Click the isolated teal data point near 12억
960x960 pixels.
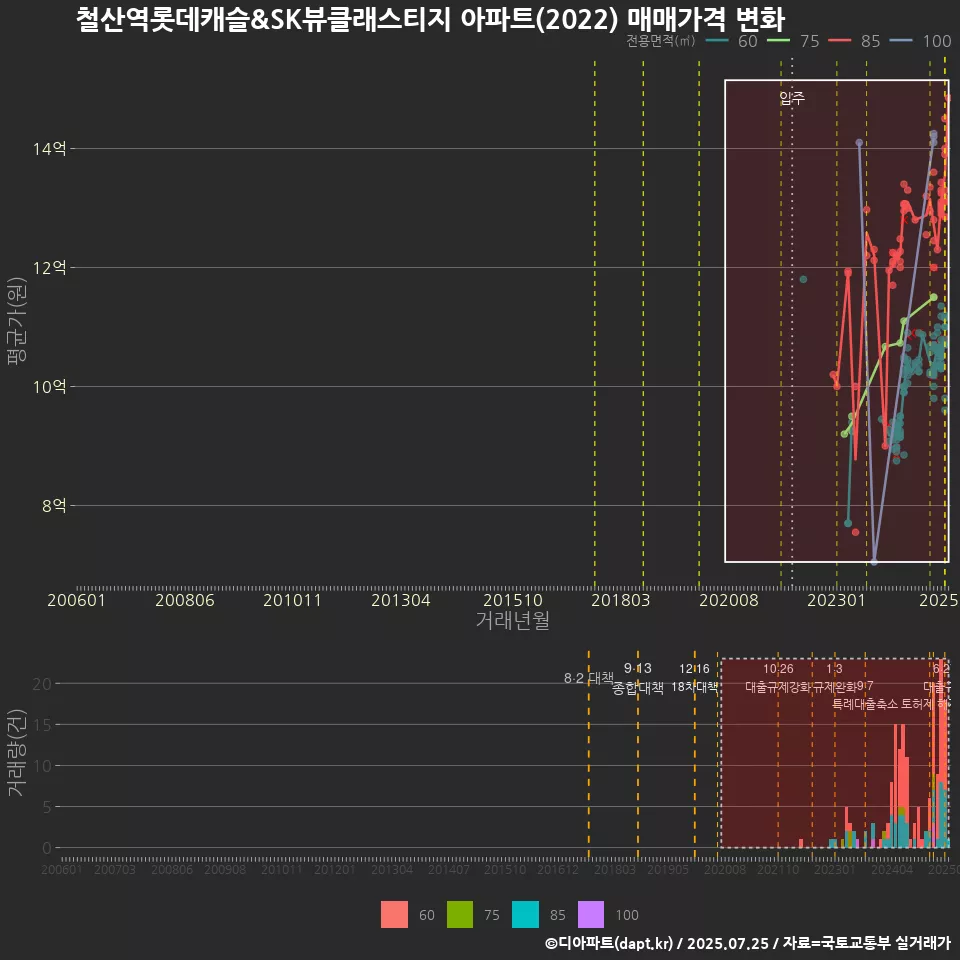click(803, 279)
